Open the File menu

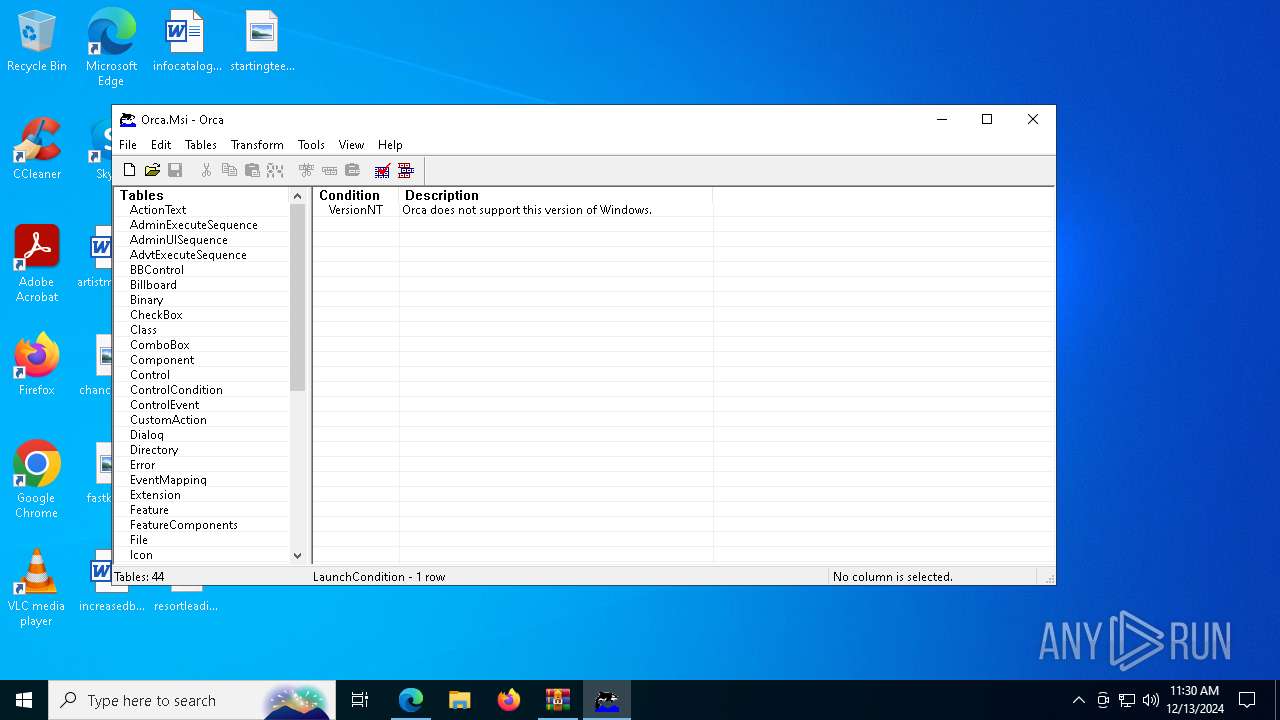128,145
